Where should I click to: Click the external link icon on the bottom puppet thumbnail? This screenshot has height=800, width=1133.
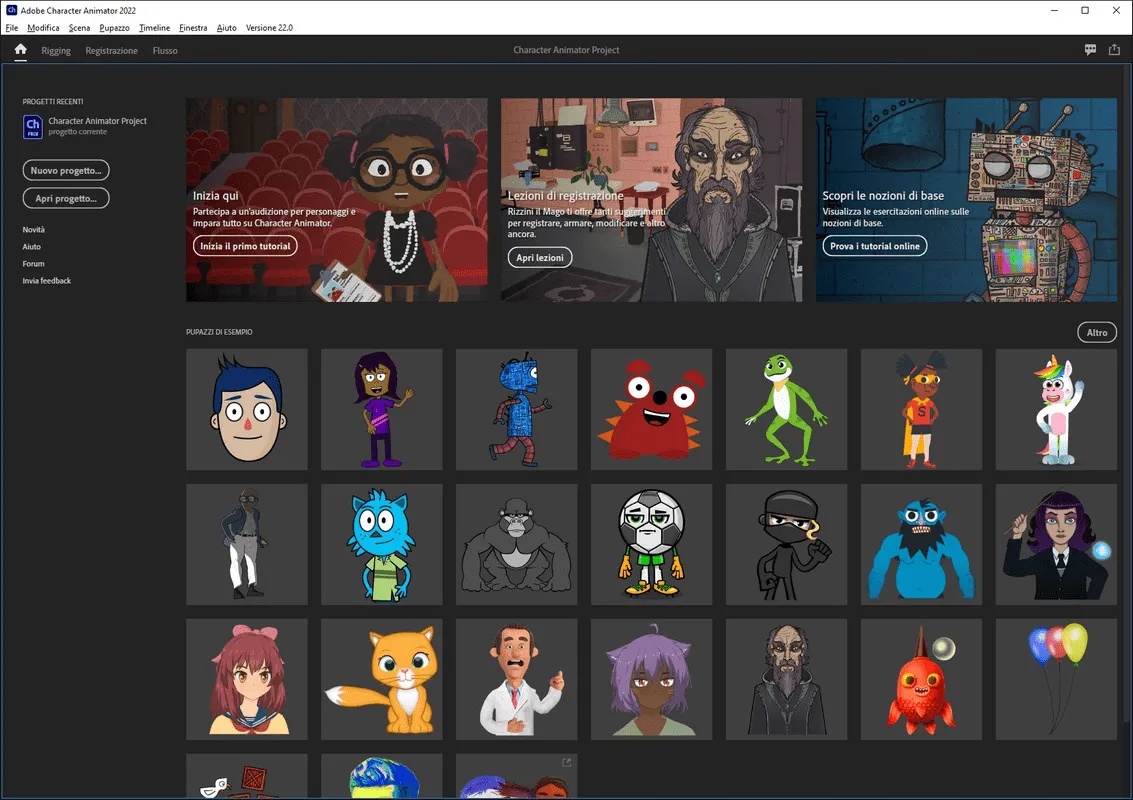[566, 762]
